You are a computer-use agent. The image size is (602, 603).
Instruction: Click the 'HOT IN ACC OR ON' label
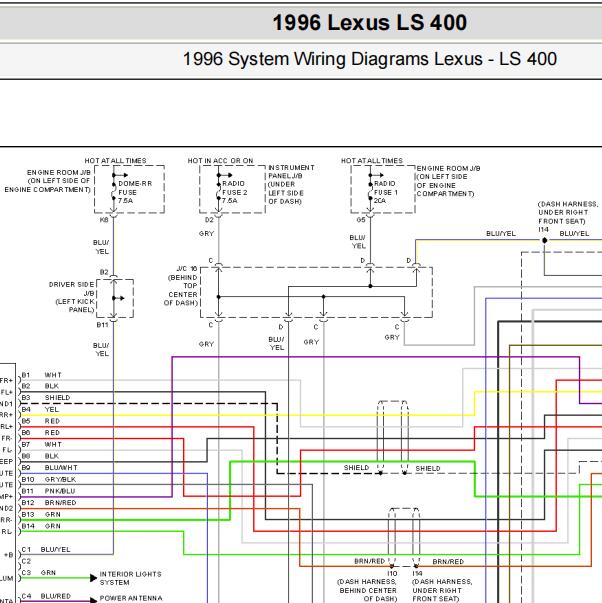tap(220, 161)
